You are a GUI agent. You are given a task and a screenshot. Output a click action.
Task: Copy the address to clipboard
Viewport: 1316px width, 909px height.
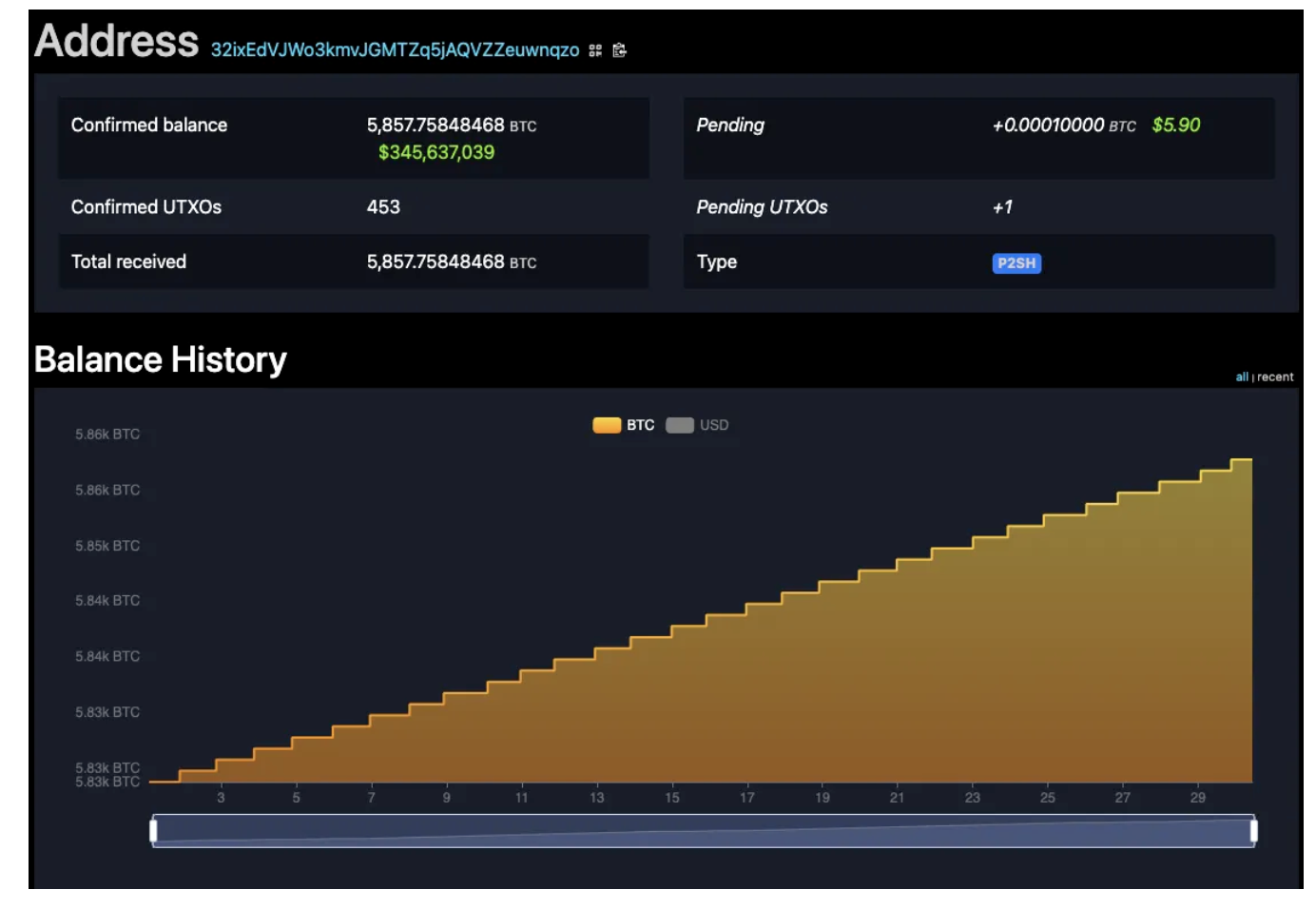(620, 50)
